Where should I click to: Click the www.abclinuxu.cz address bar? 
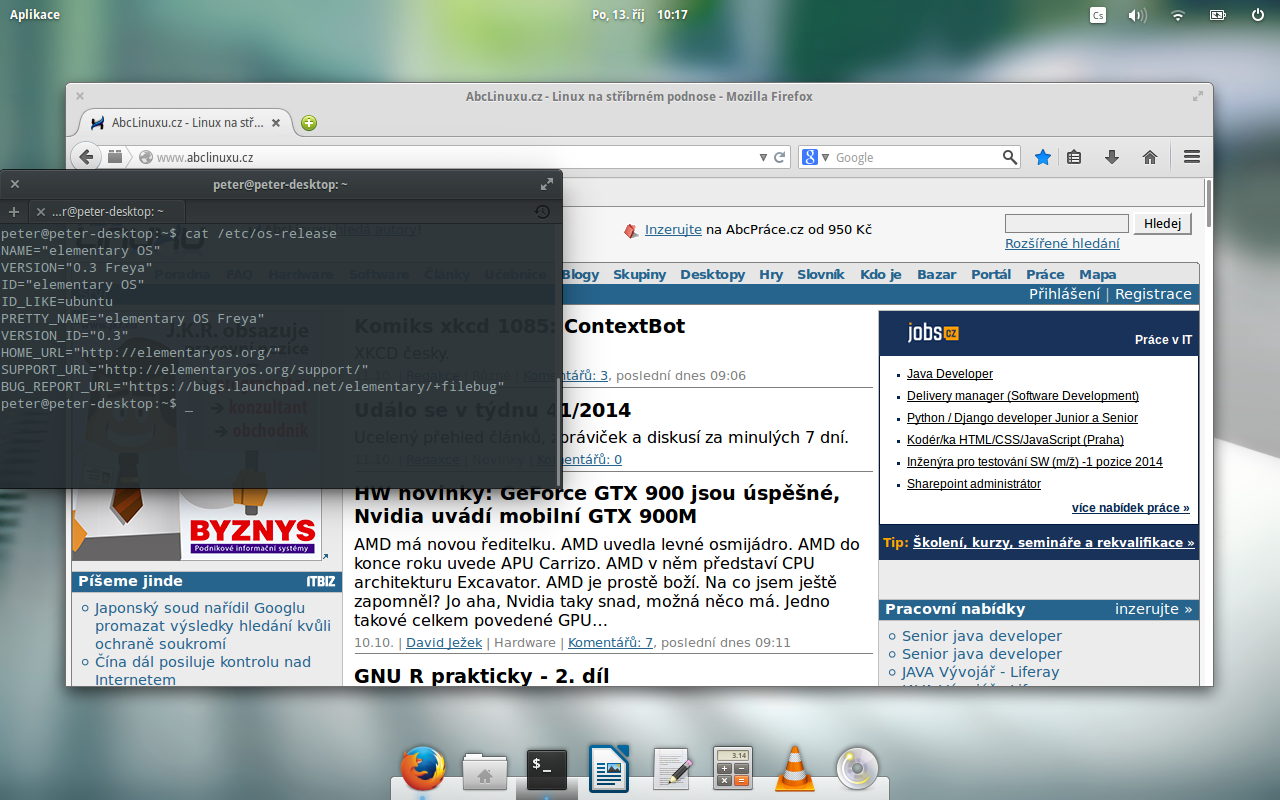tap(455, 157)
